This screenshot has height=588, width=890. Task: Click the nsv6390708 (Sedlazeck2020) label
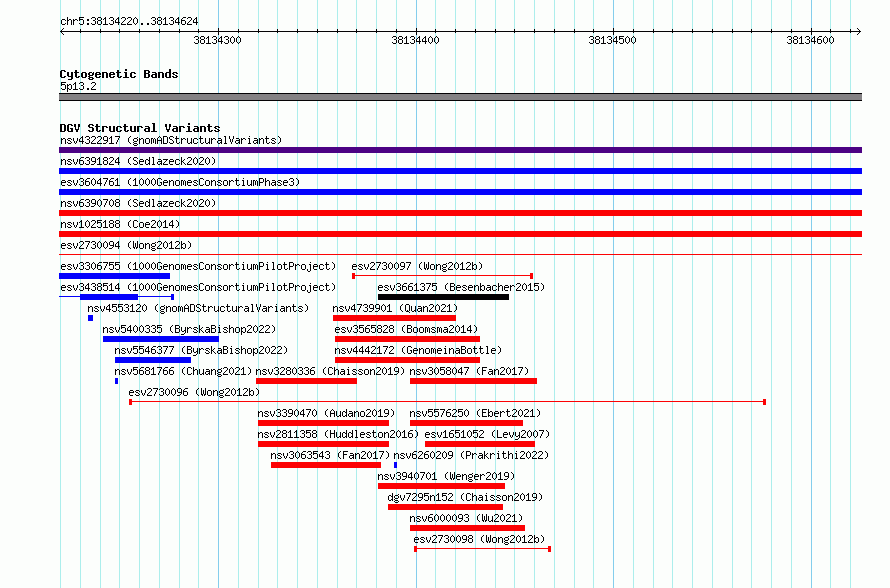click(x=138, y=203)
